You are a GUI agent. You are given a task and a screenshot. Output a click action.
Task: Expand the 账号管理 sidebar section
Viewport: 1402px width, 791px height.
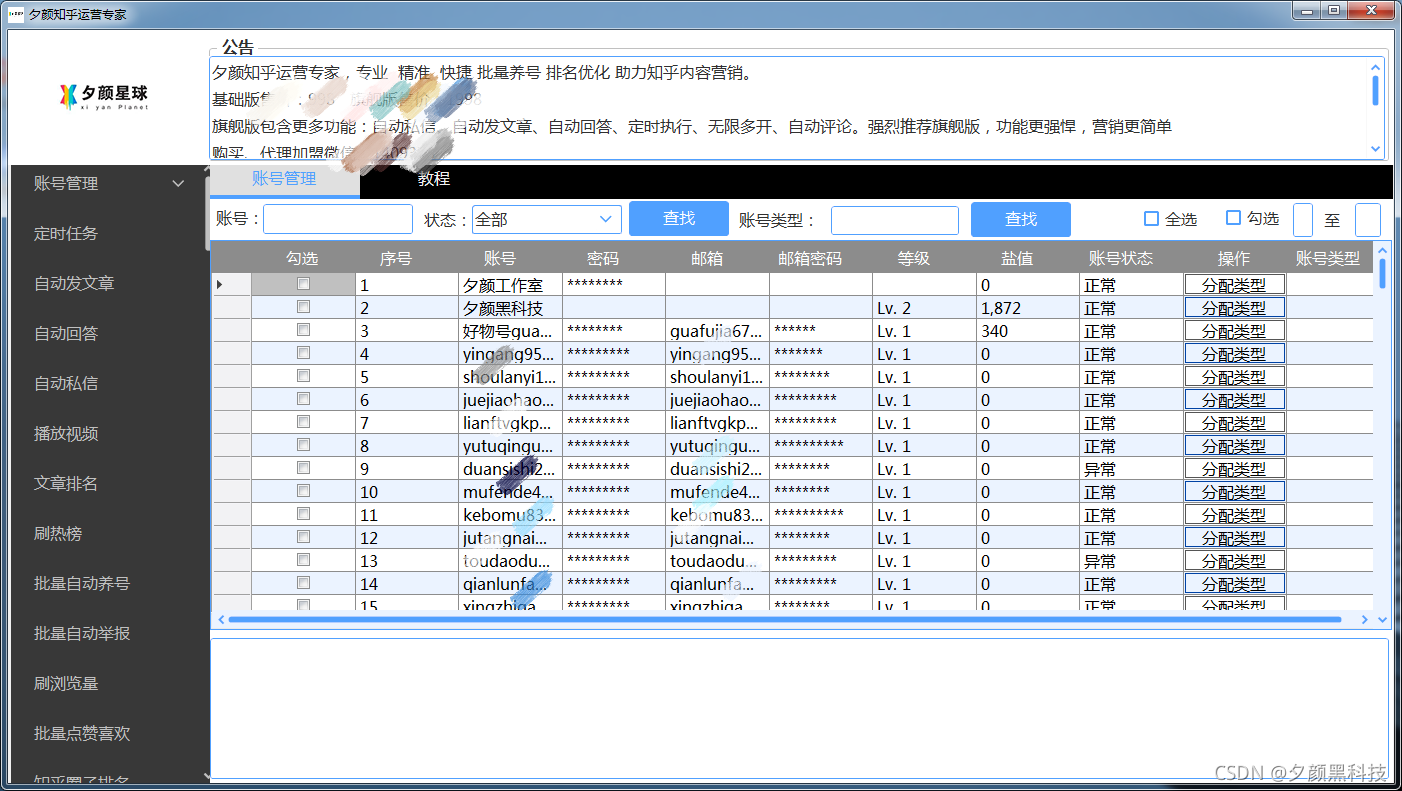(x=179, y=183)
